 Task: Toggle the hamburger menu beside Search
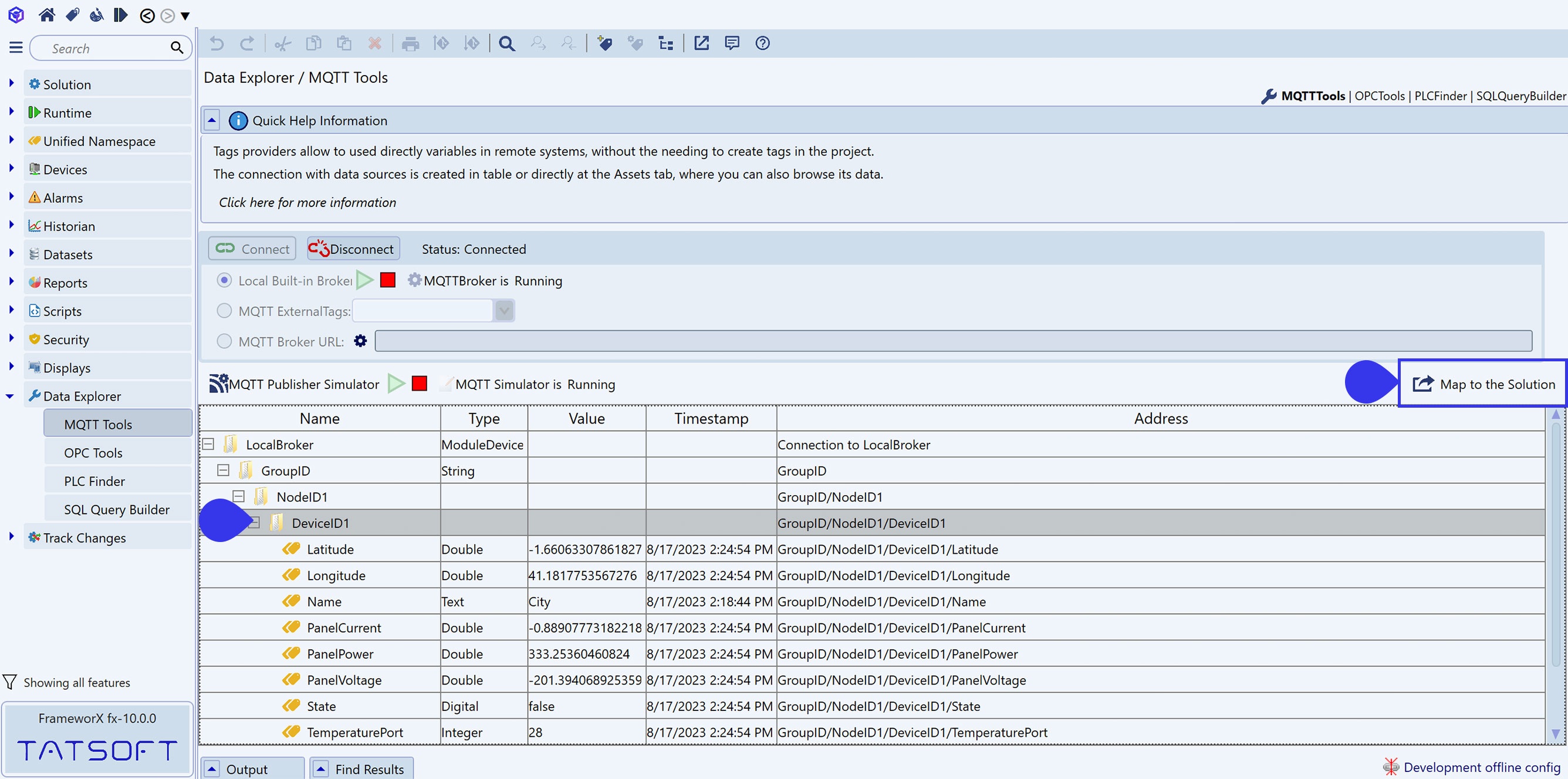click(16, 48)
